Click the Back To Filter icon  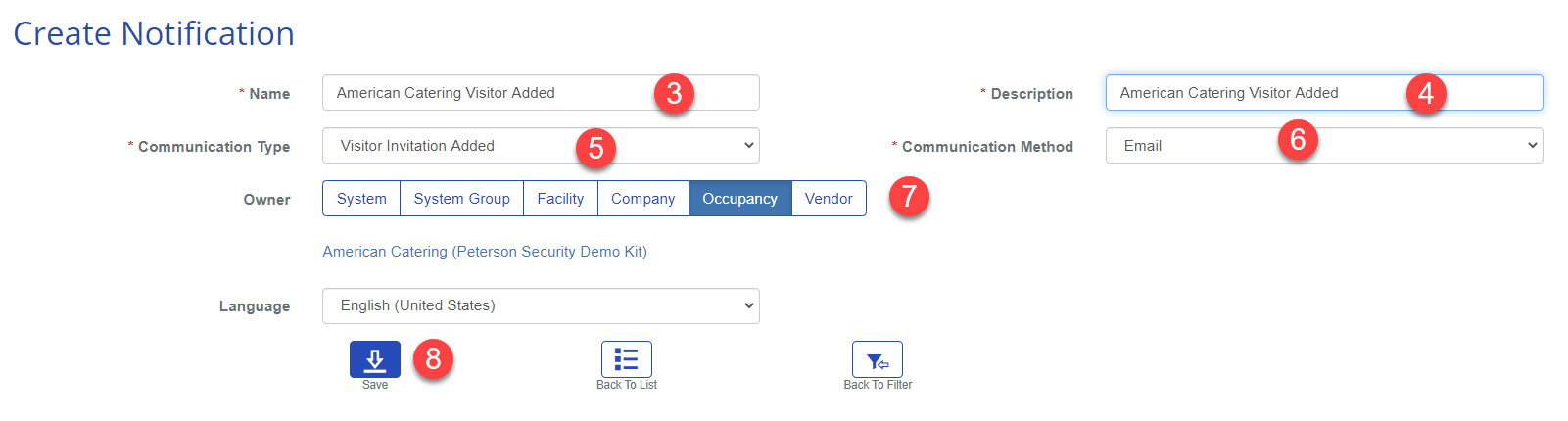pos(877,359)
